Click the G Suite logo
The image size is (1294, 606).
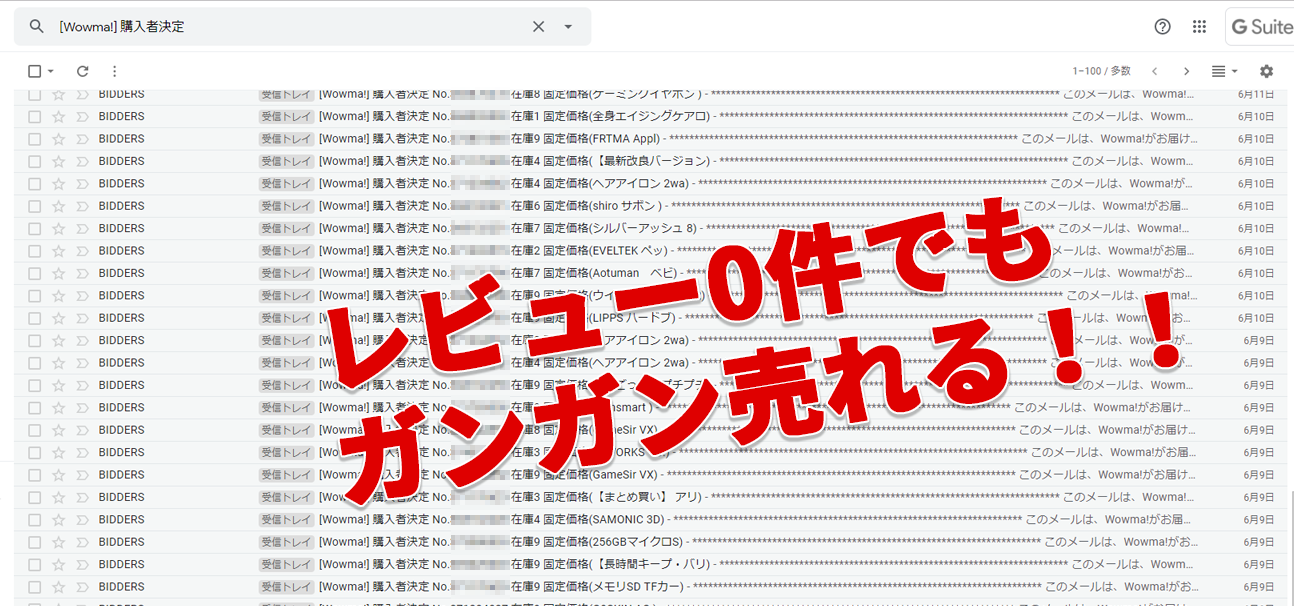(1263, 27)
